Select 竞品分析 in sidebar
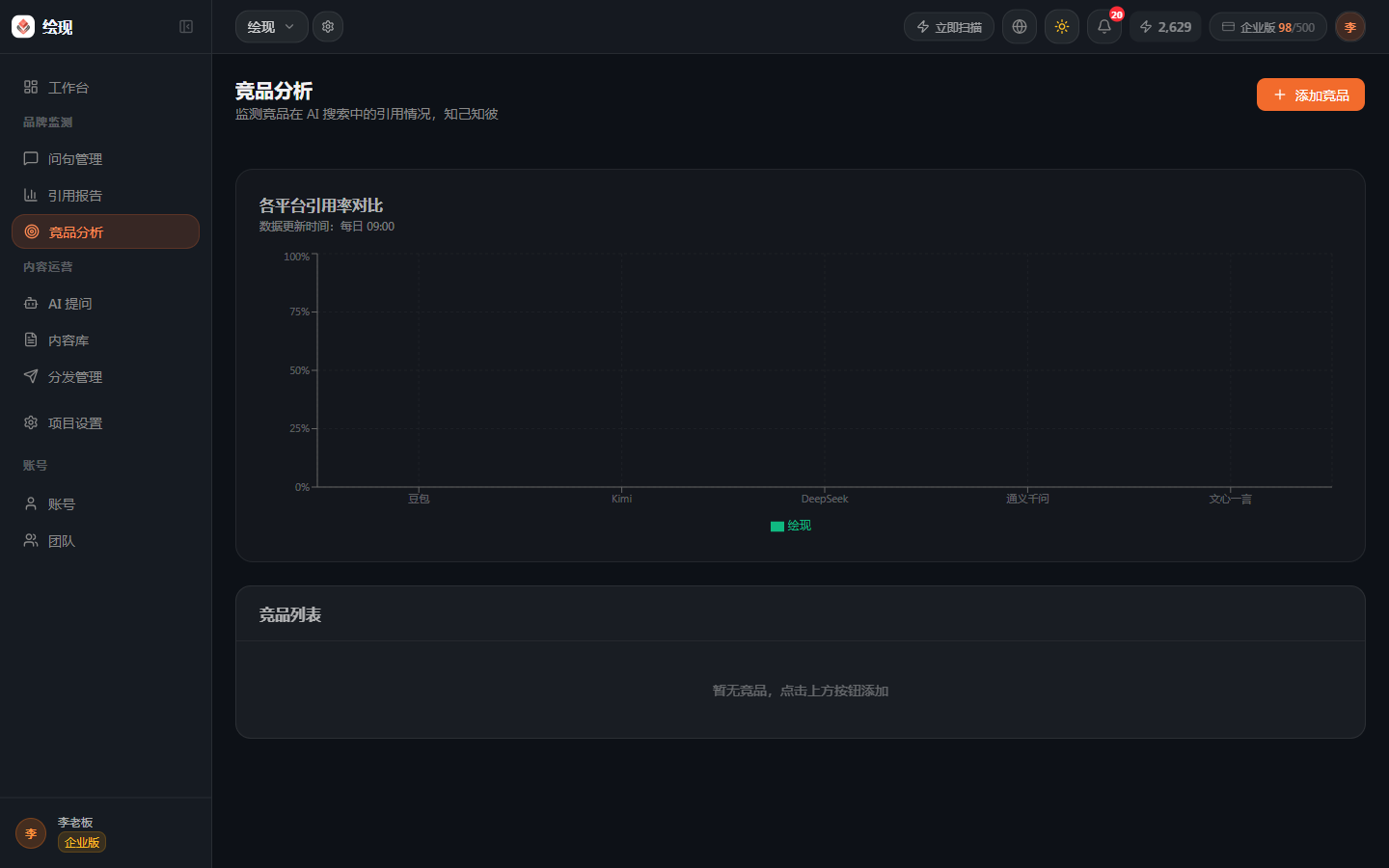Image resolution: width=1389 pixels, height=868 pixels. point(105,231)
